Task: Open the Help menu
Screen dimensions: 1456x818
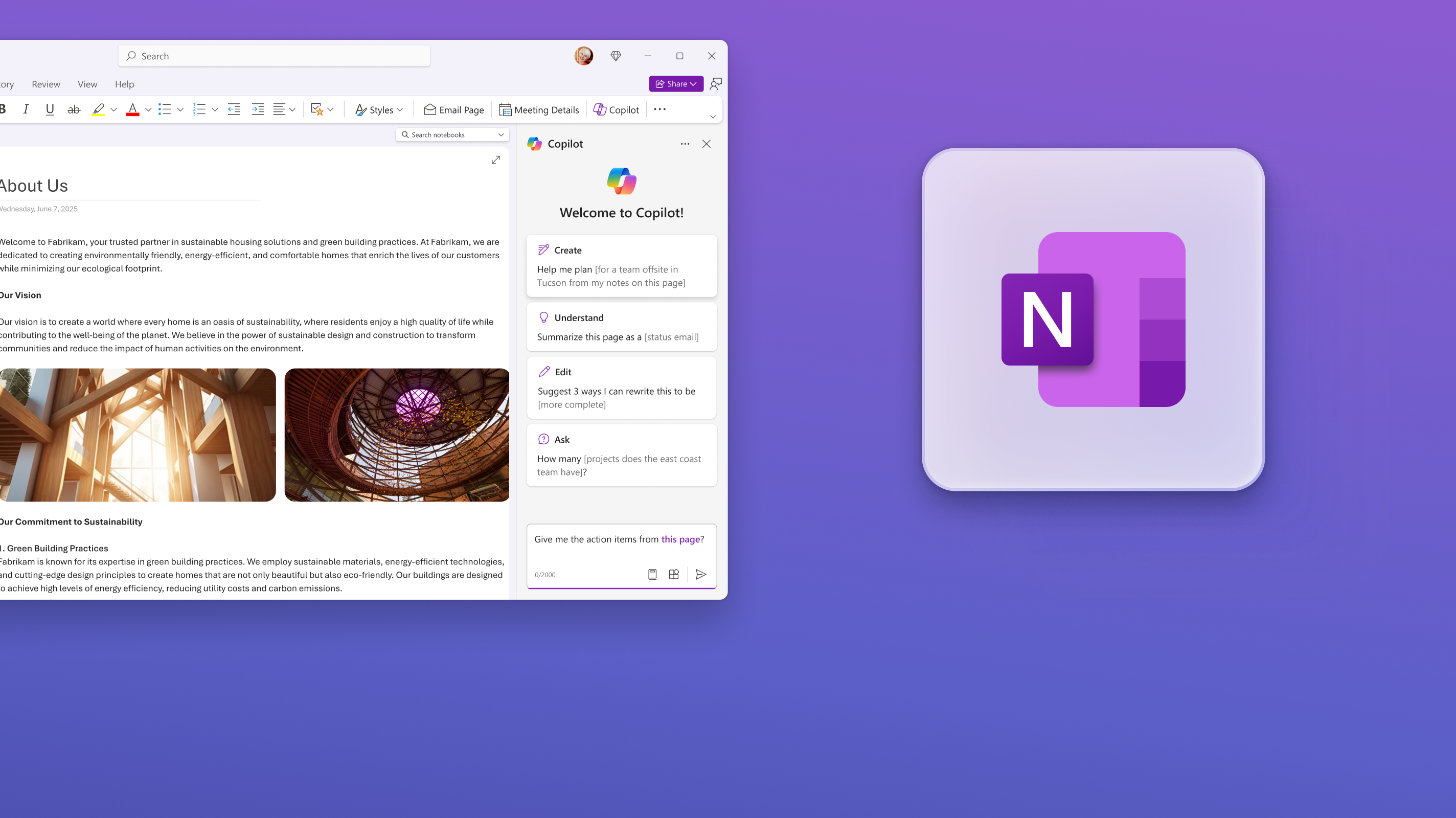Action: pyautogui.click(x=124, y=84)
